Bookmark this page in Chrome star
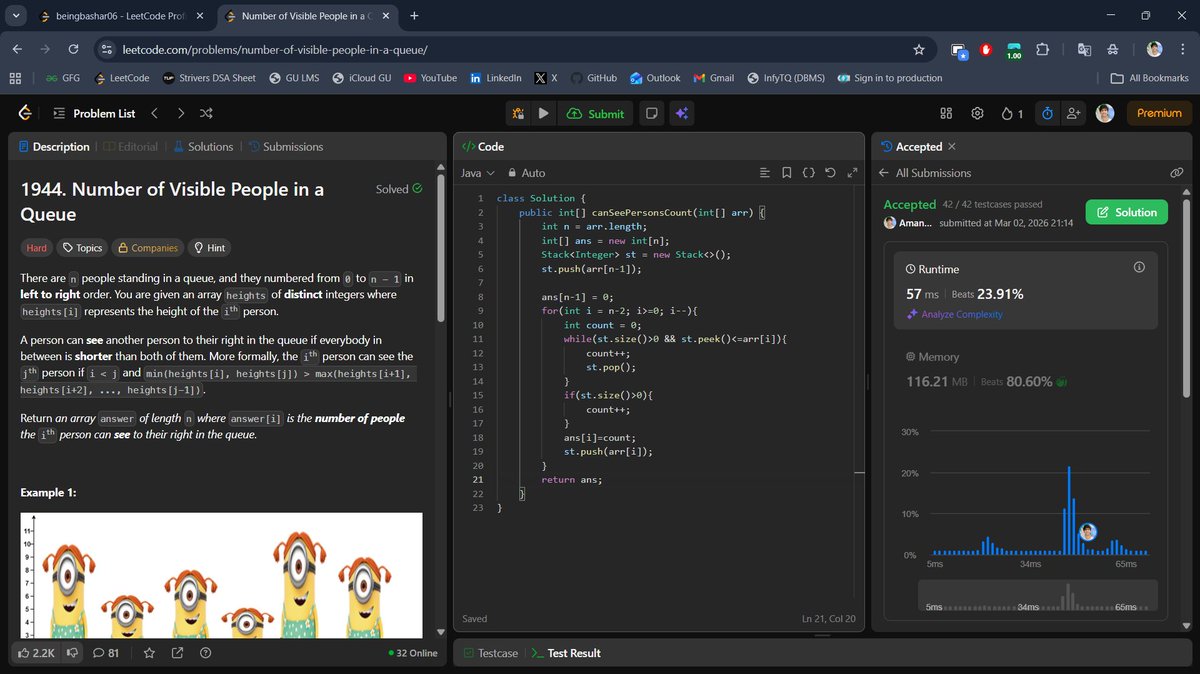Viewport: 1200px width, 674px height. coord(919,49)
